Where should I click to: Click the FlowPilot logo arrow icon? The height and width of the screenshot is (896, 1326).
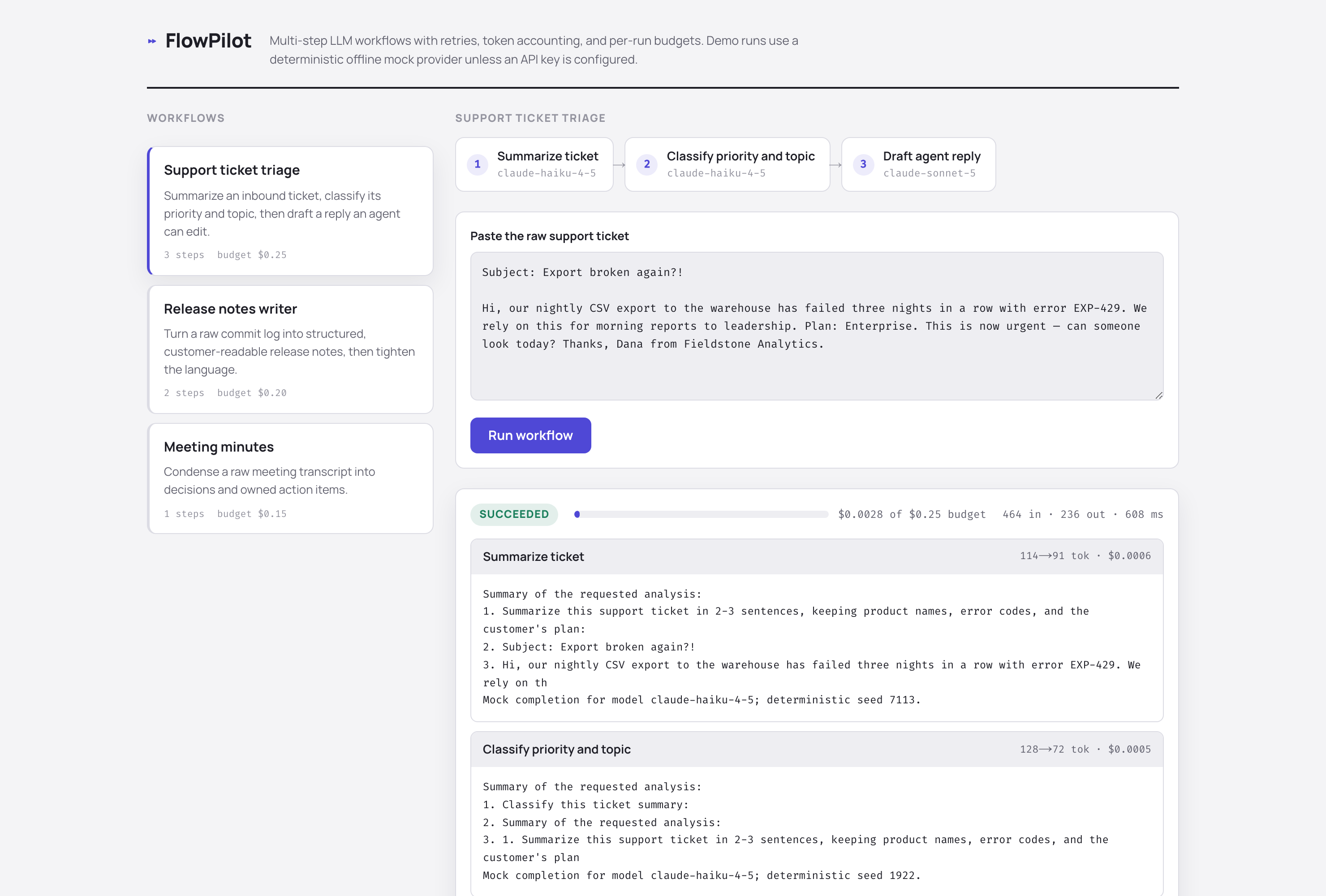click(152, 41)
